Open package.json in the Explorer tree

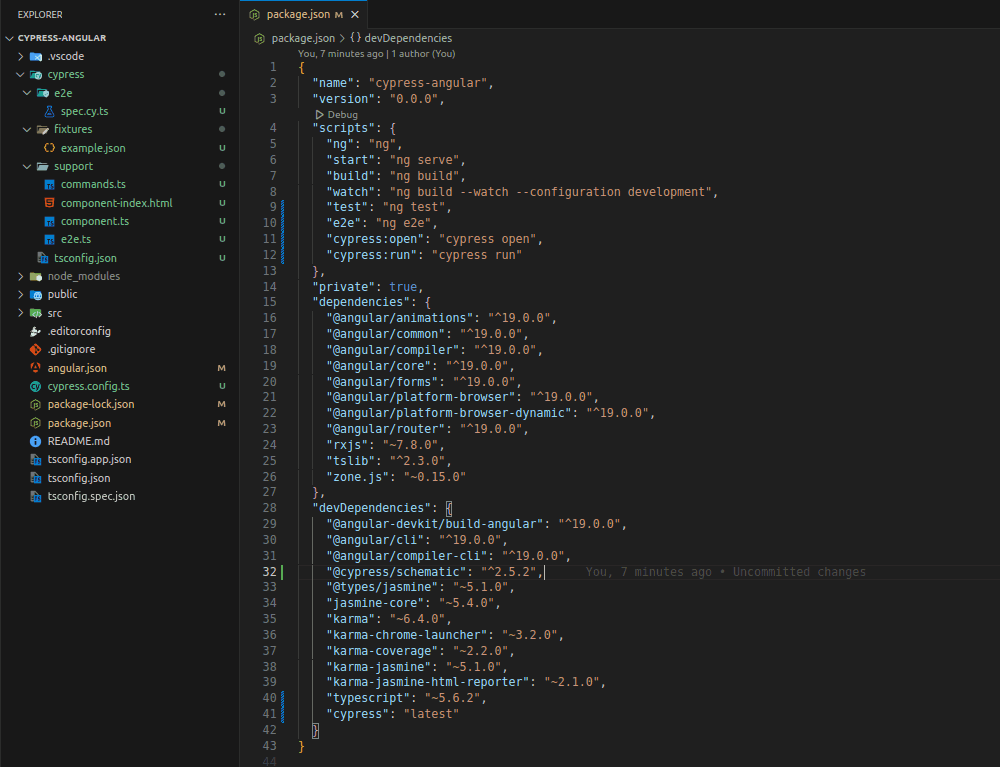79,423
